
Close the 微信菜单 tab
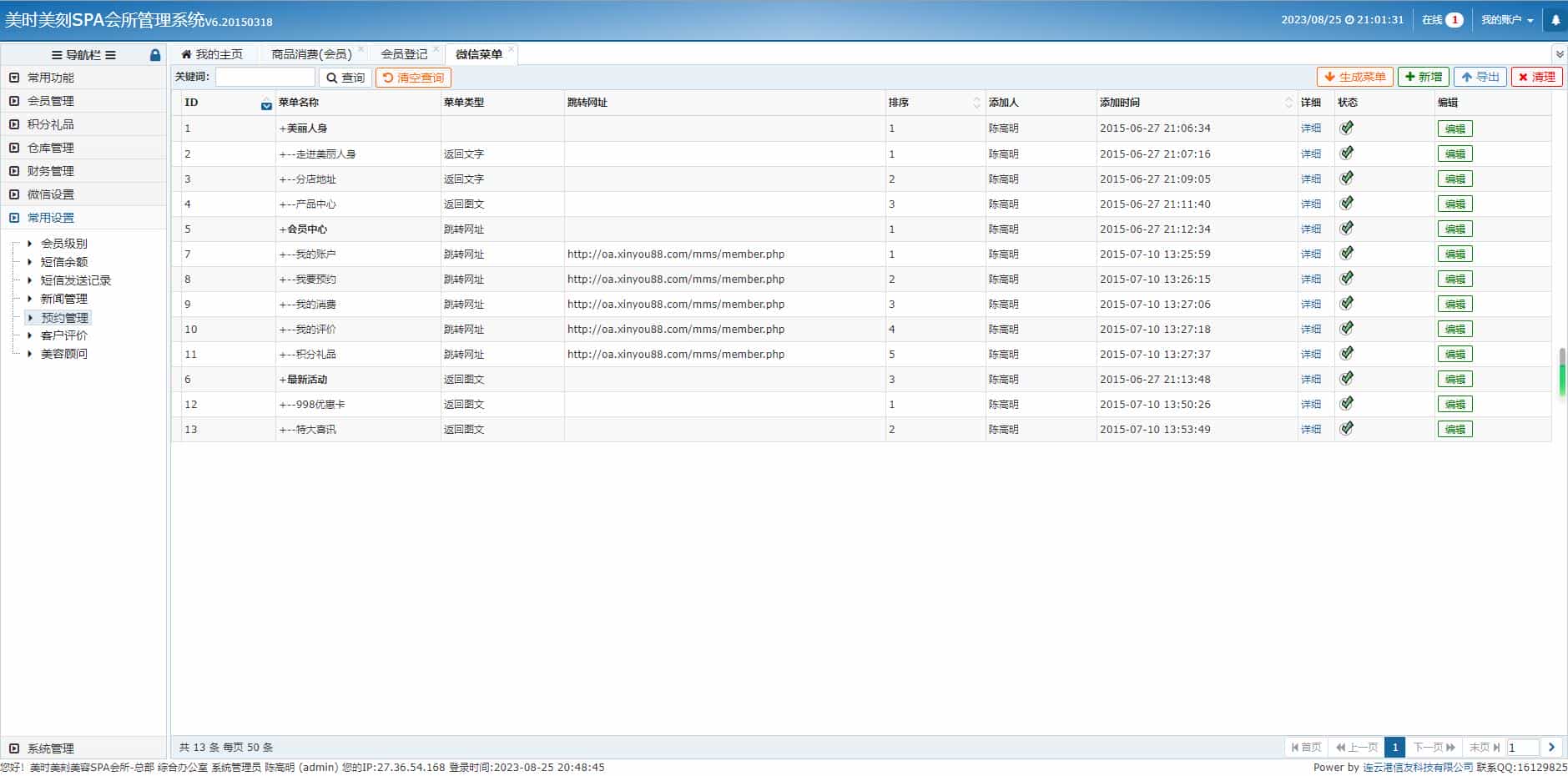[511, 48]
